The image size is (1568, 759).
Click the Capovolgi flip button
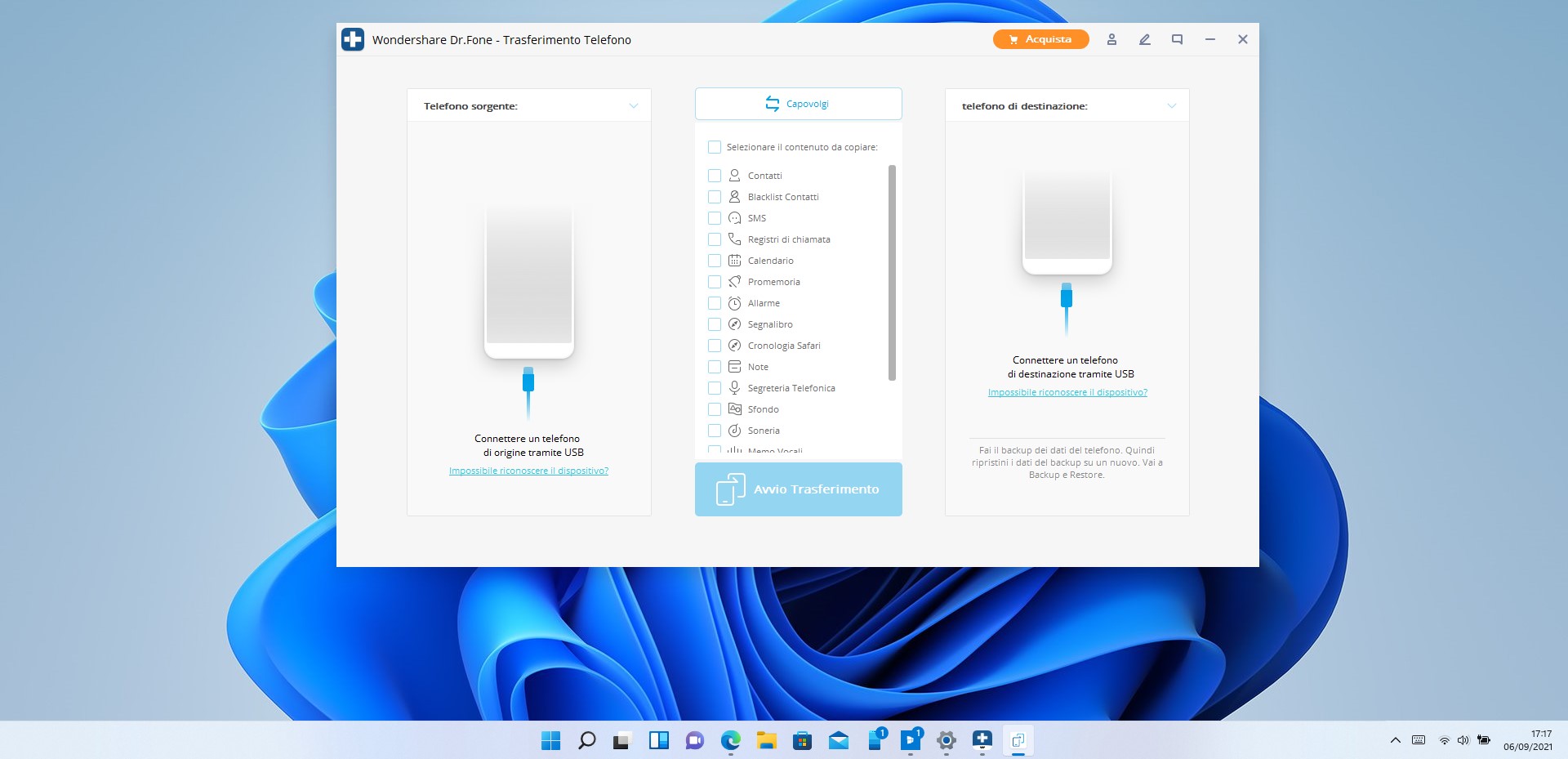click(799, 104)
